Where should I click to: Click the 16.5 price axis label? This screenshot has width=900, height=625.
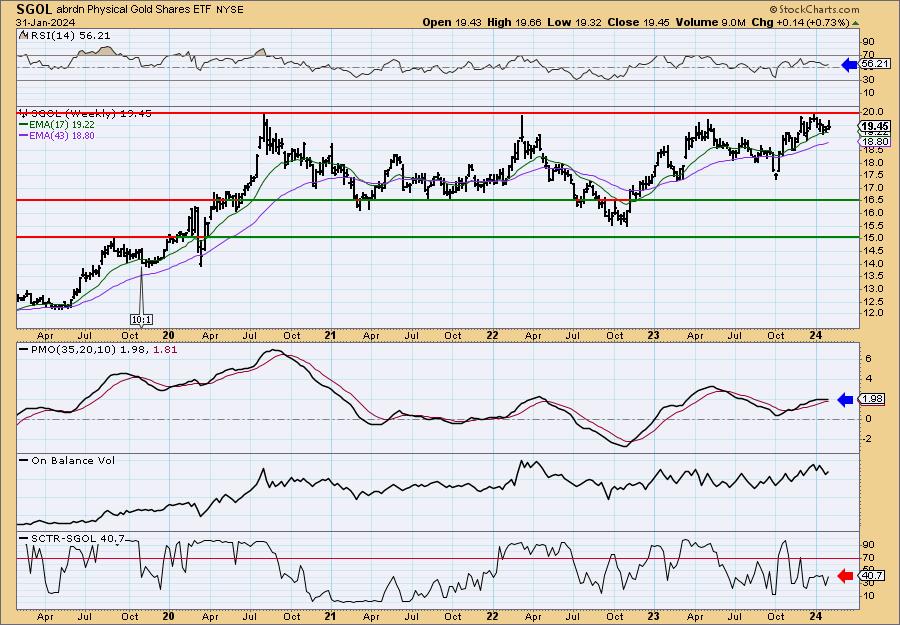872,200
